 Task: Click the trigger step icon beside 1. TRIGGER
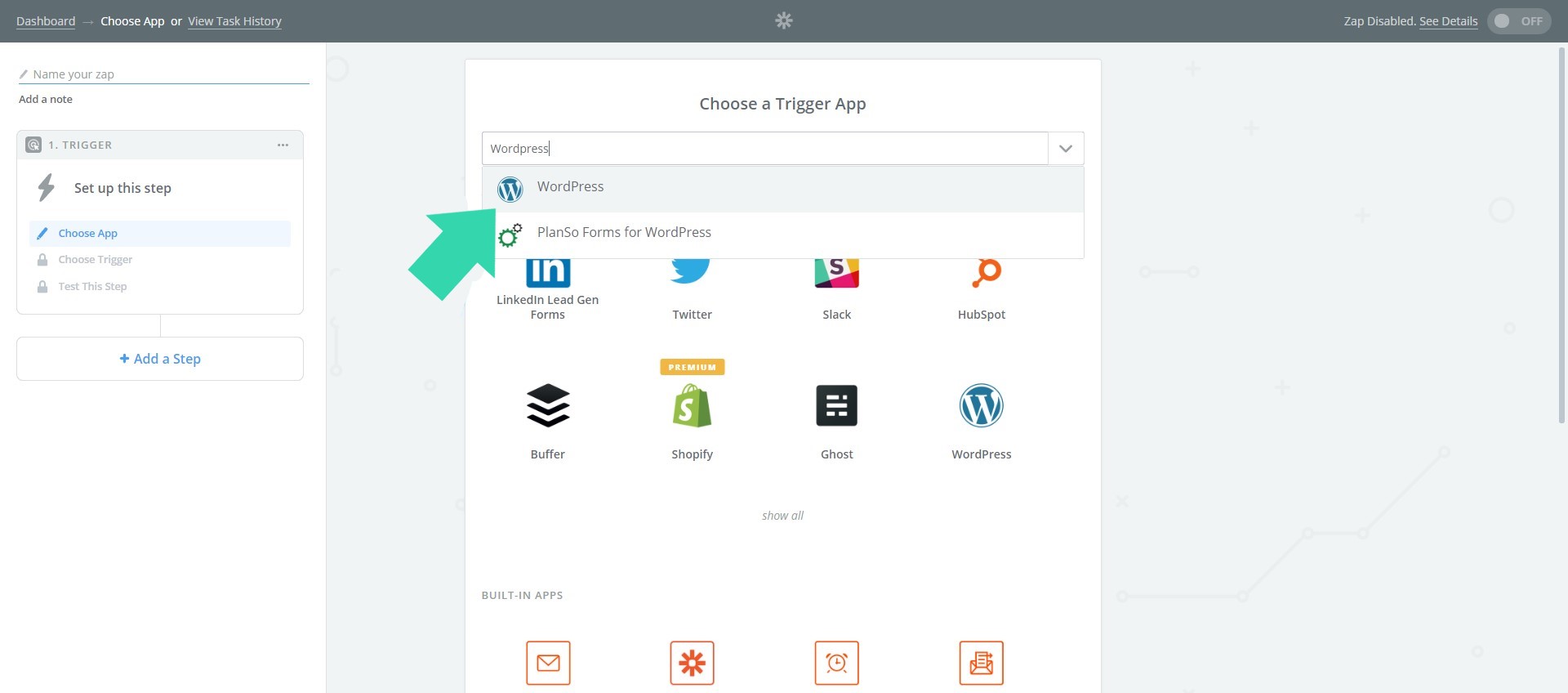[x=33, y=145]
